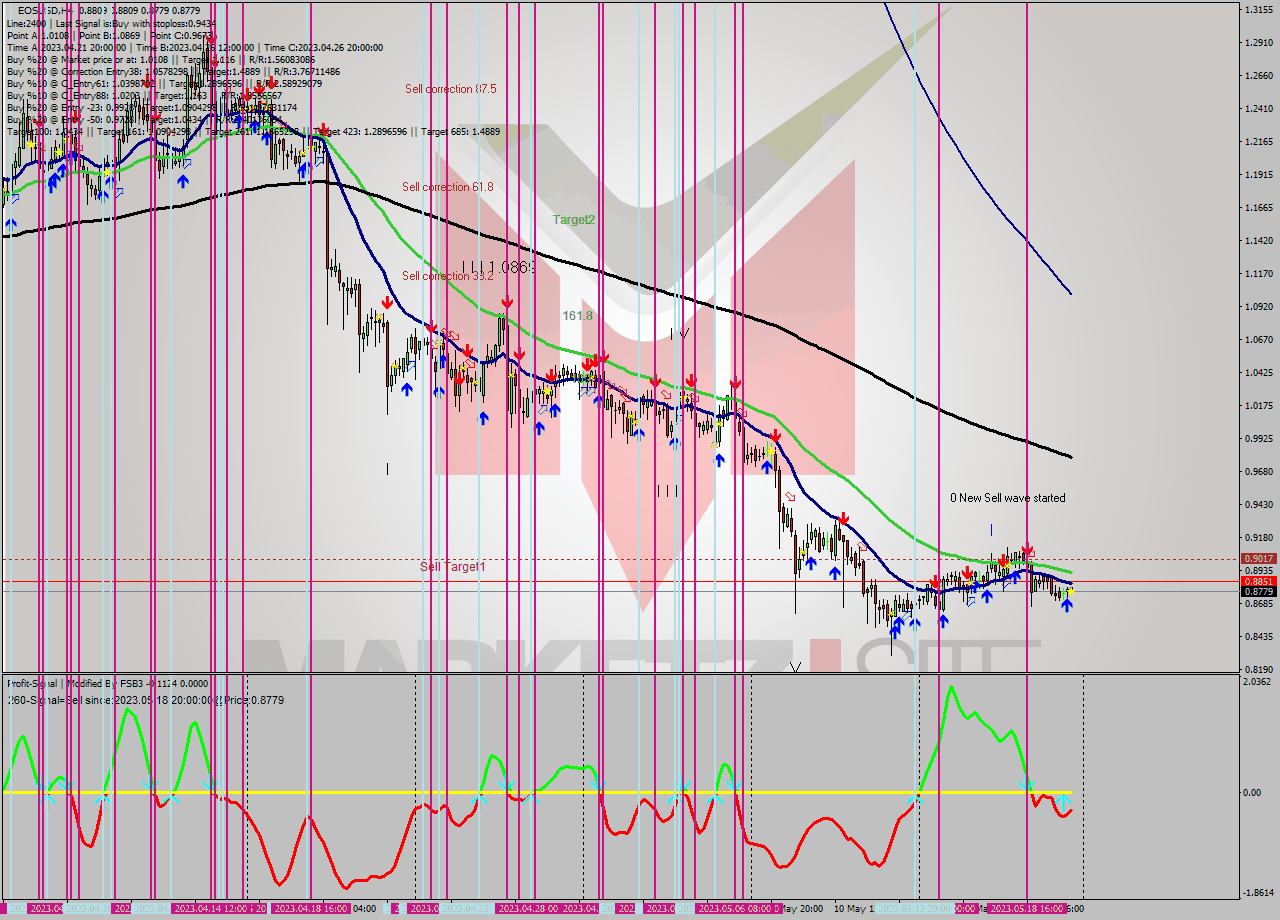The width and height of the screenshot is (1280, 920).
Task: Click the 'Time A:2023.04.21 20:00:00' info line
Action: tap(194, 47)
